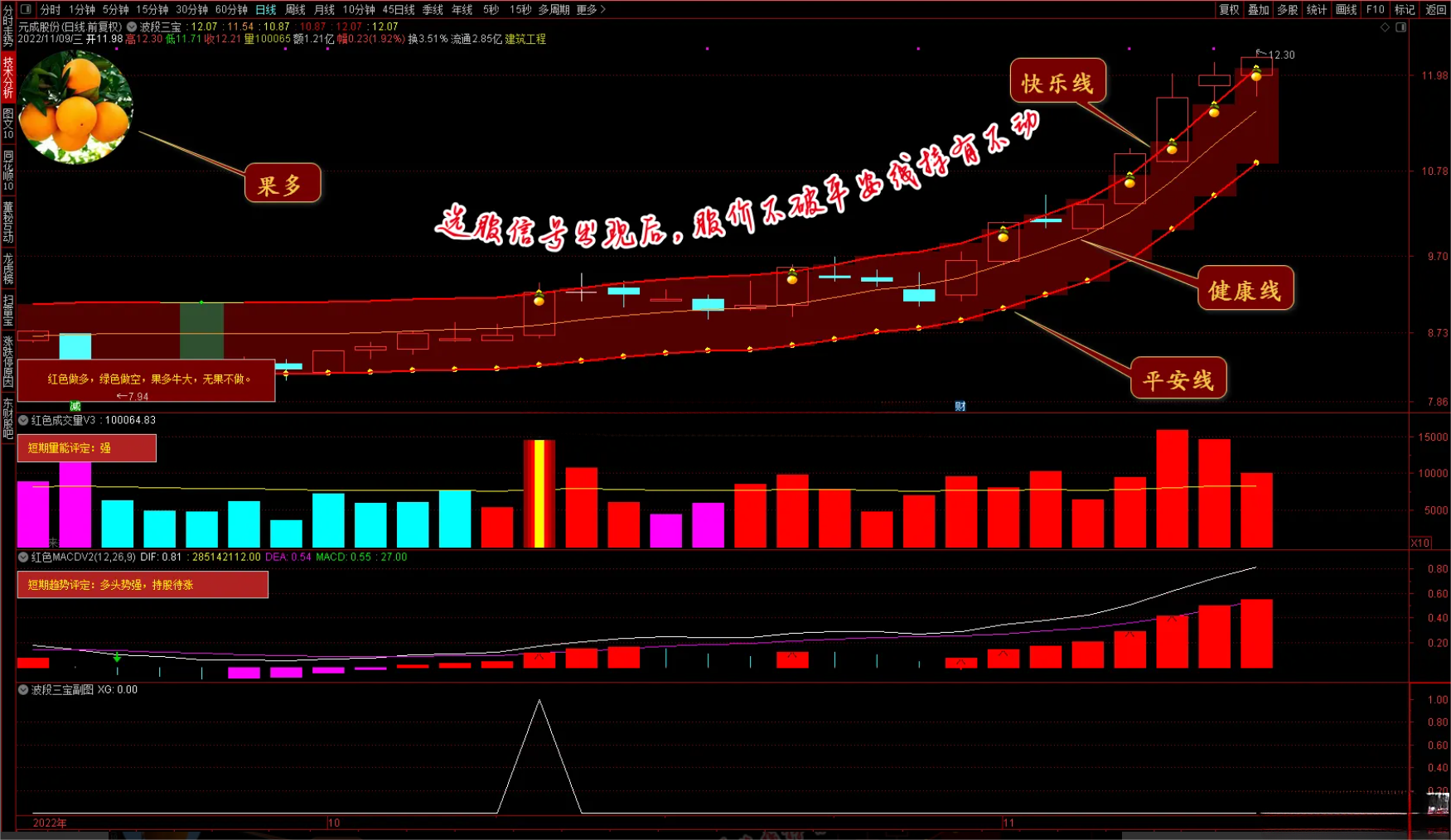Click the 复权 button

[1229, 9]
